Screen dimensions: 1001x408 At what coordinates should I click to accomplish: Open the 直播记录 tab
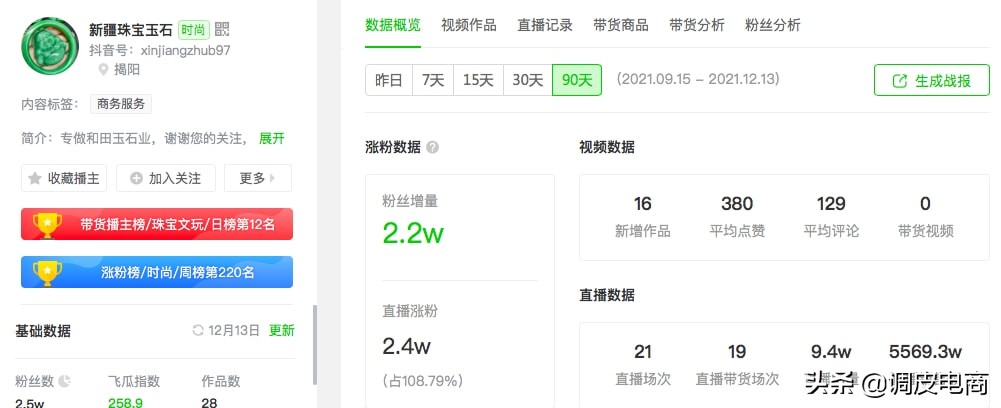[545, 26]
